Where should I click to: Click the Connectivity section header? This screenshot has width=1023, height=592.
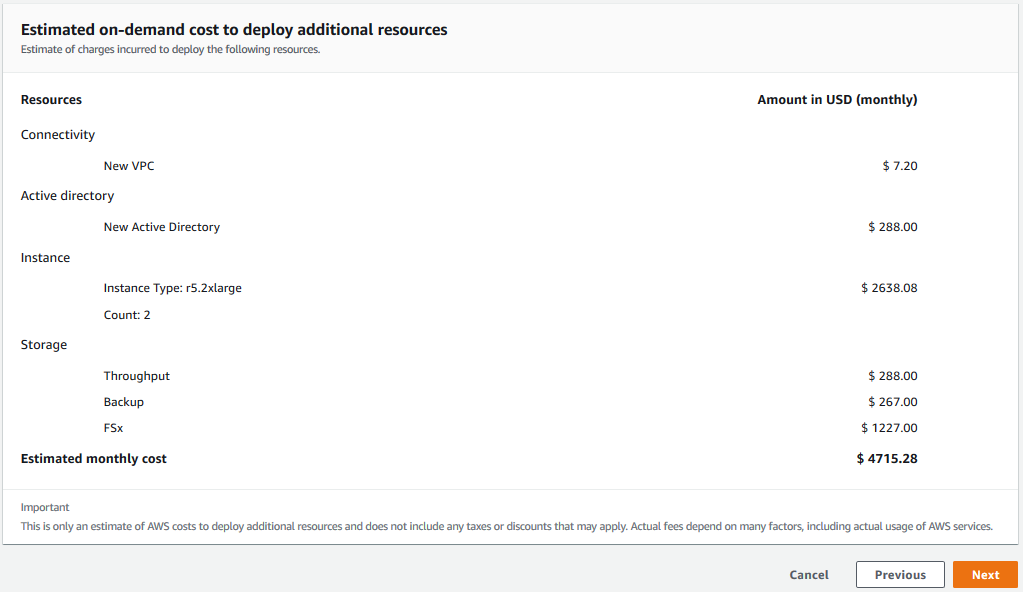click(57, 134)
